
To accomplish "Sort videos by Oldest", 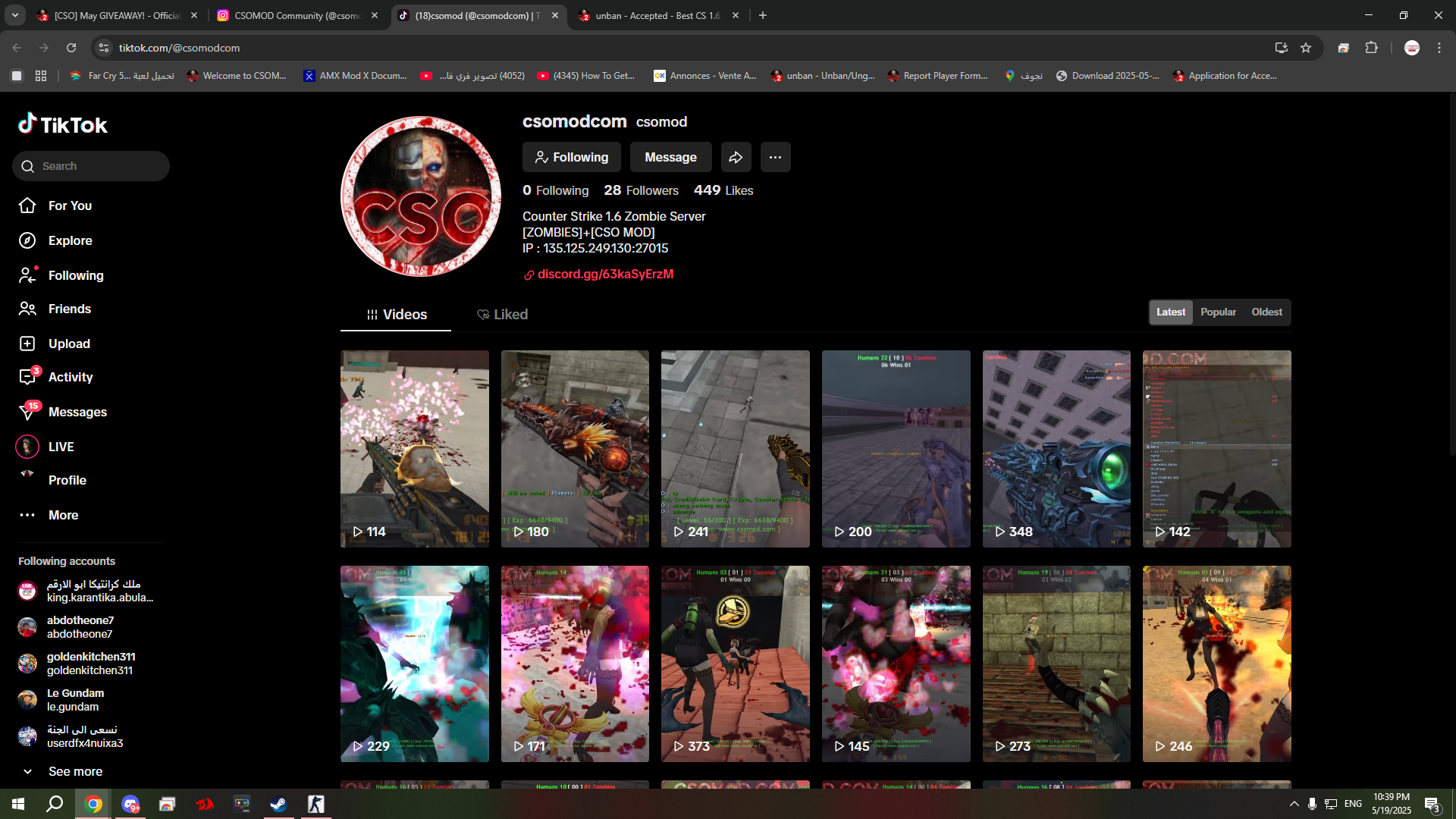I will pyautogui.click(x=1266, y=312).
